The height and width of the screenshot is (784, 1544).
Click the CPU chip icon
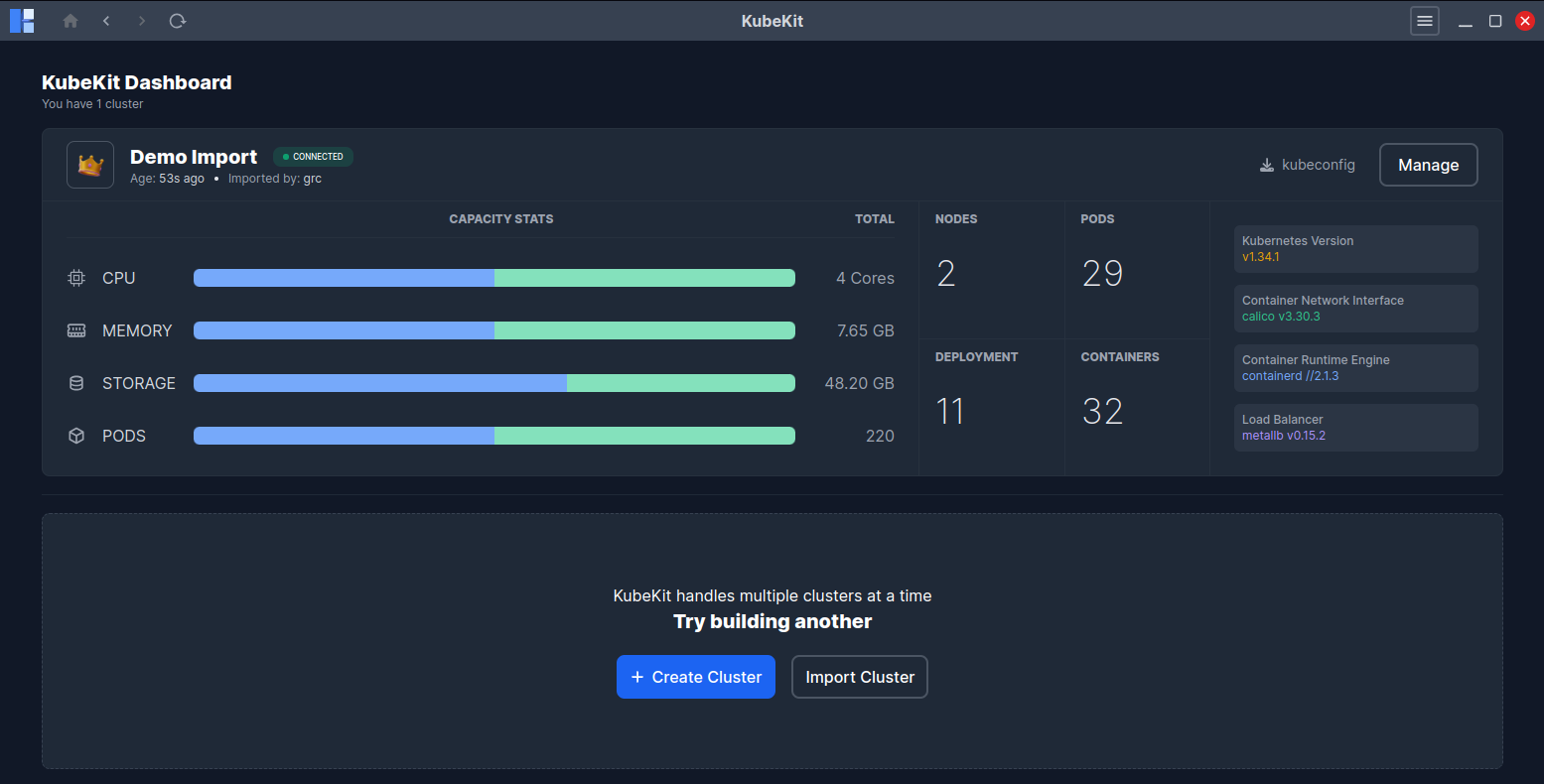tap(75, 278)
